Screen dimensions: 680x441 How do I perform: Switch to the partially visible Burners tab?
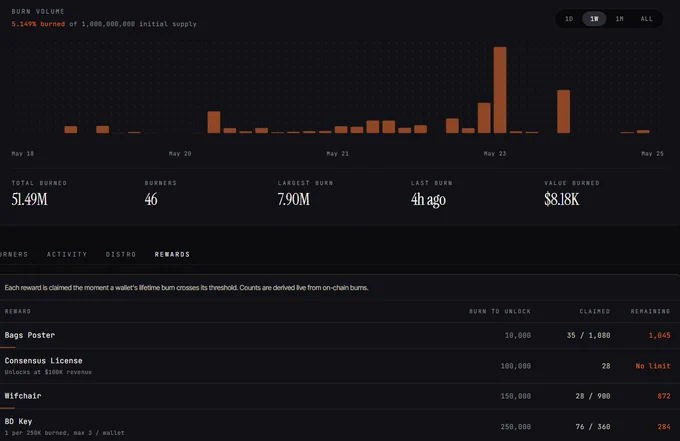pos(14,255)
